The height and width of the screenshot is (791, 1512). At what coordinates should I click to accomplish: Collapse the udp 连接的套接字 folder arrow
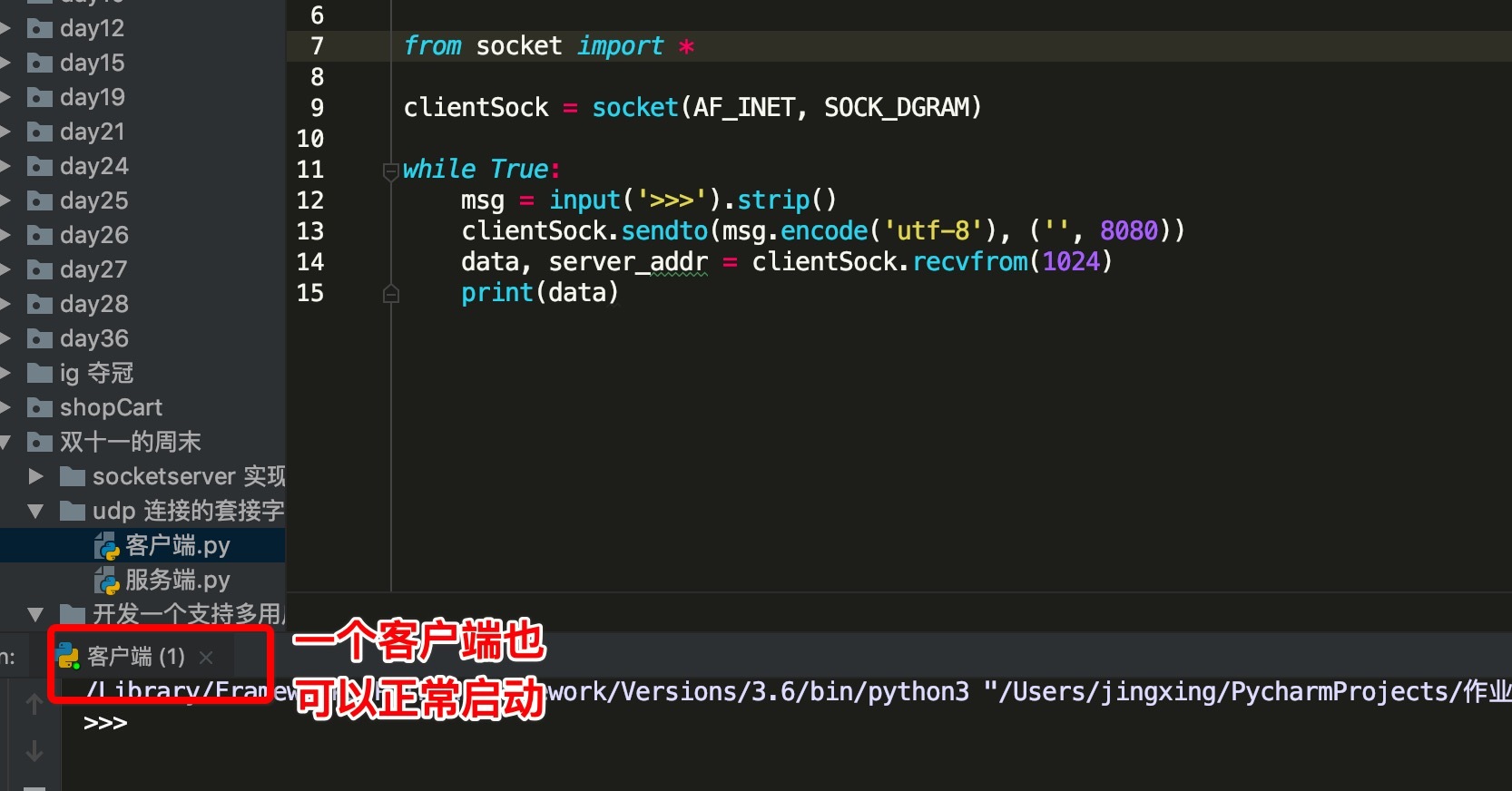point(35,511)
